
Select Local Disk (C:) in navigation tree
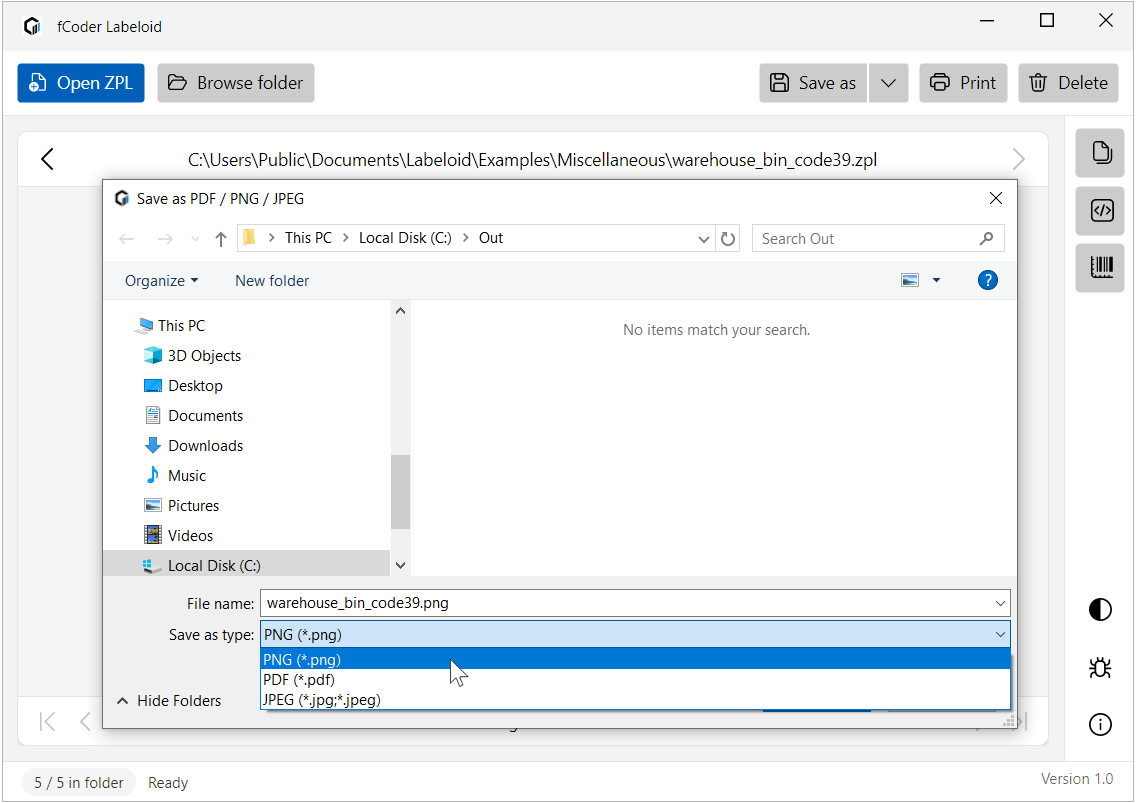(x=246, y=565)
